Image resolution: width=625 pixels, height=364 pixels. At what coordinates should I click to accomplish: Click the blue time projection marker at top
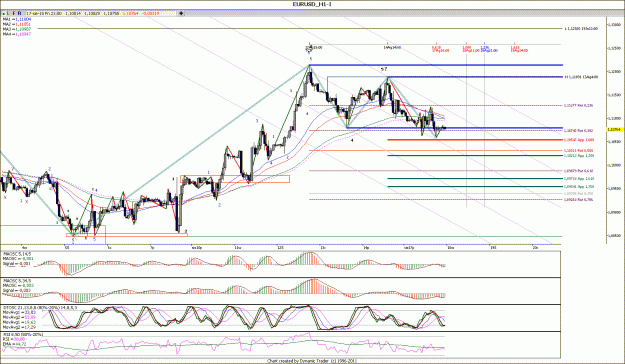pyautogui.click(x=489, y=49)
